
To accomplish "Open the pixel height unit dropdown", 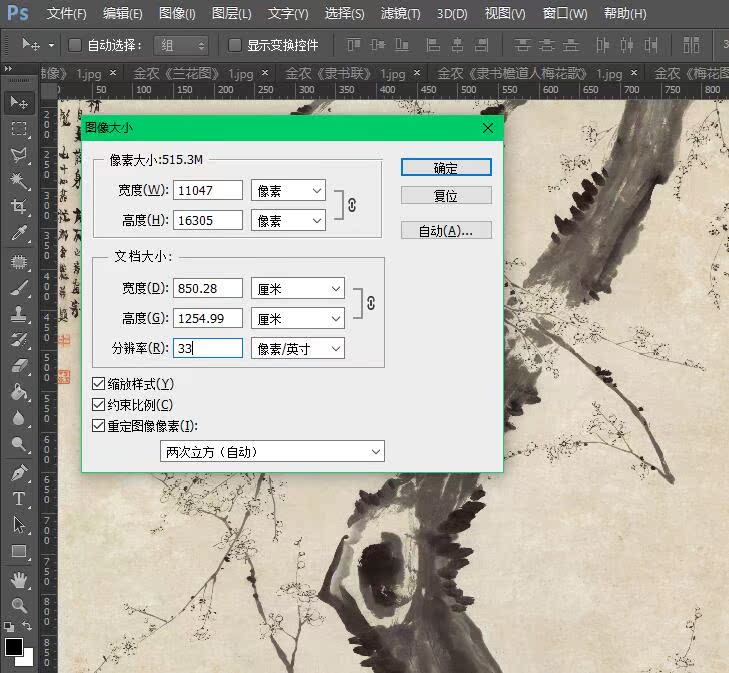I will (x=288, y=221).
